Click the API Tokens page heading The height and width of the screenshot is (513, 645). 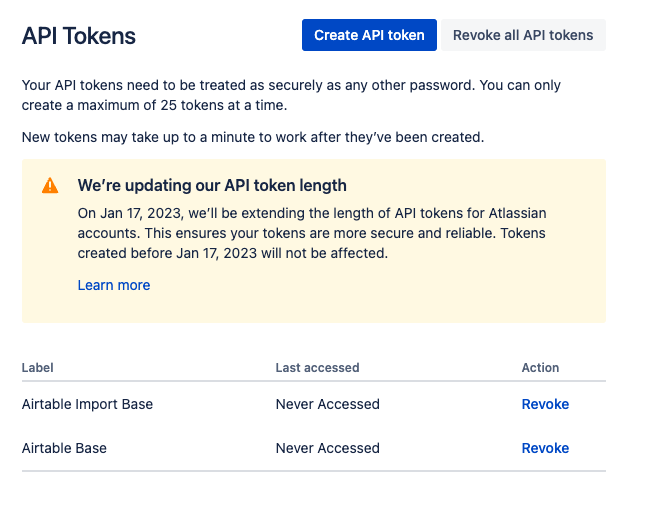click(x=79, y=36)
